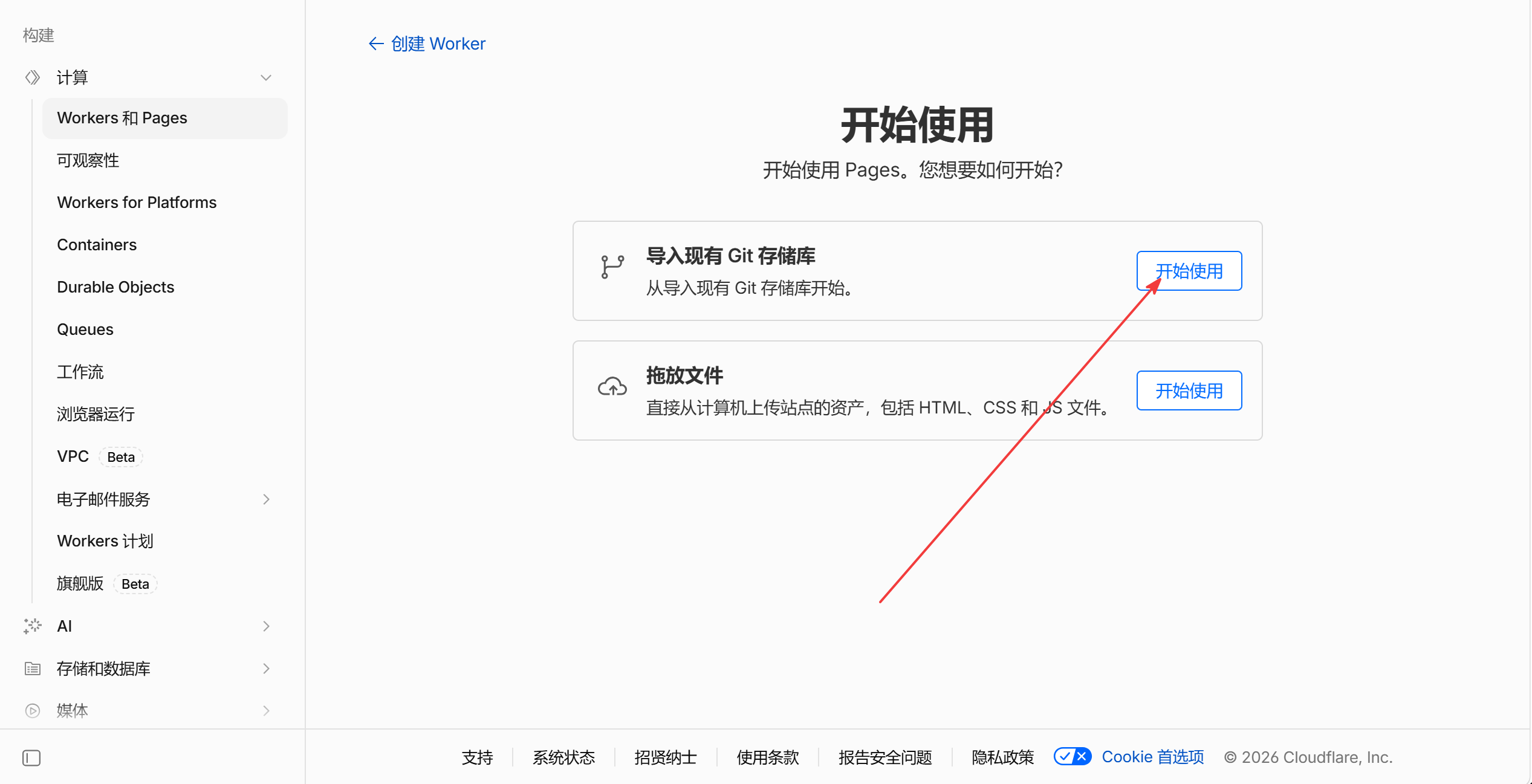Expand the AI section chevron
Screen dimensions: 1532x784
click(x=266, y=626)
